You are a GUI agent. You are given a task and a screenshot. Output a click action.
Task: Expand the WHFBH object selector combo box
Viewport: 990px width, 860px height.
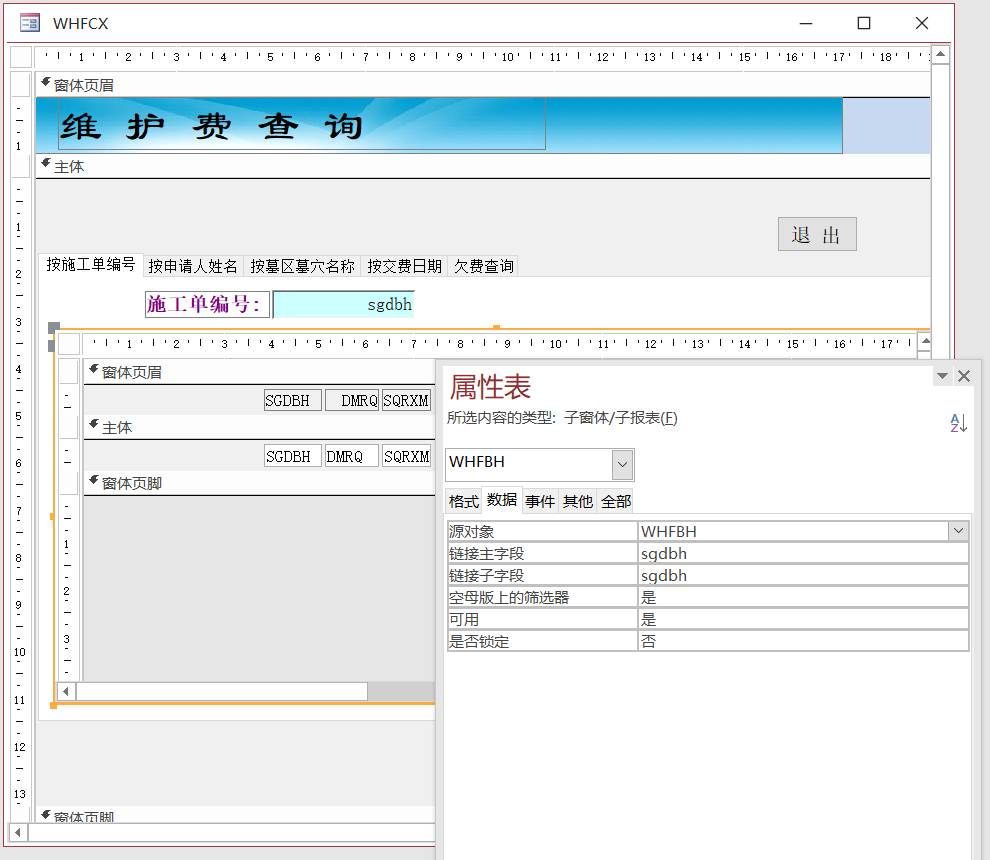tap(622, 465)
